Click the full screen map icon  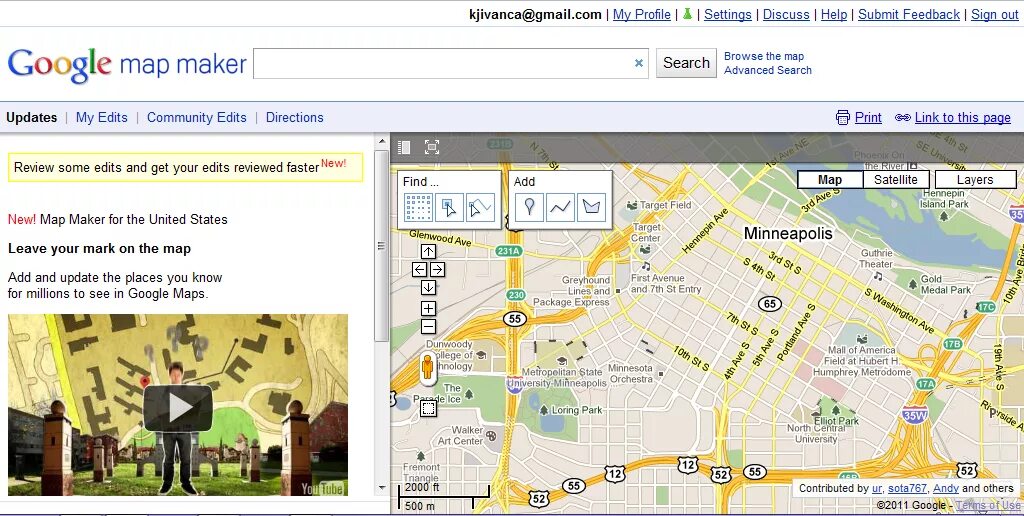432,147
